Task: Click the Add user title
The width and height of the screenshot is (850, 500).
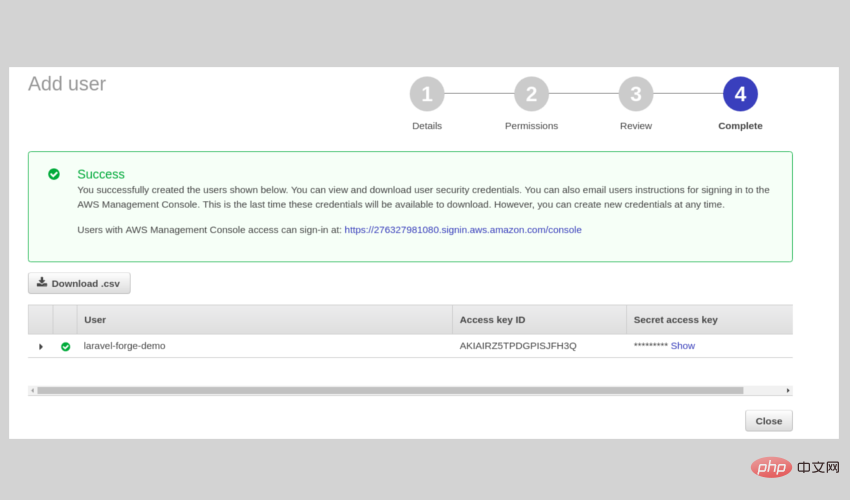Action: [67, 84]
